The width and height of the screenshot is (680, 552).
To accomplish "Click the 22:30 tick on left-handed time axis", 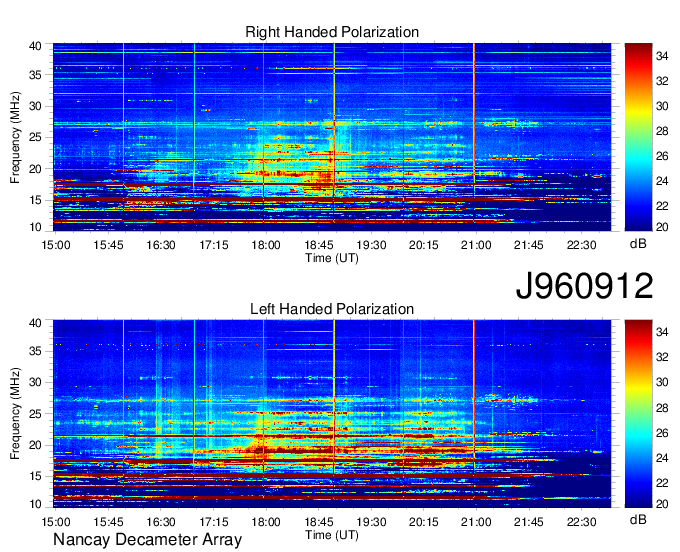I will coord(582,522).
